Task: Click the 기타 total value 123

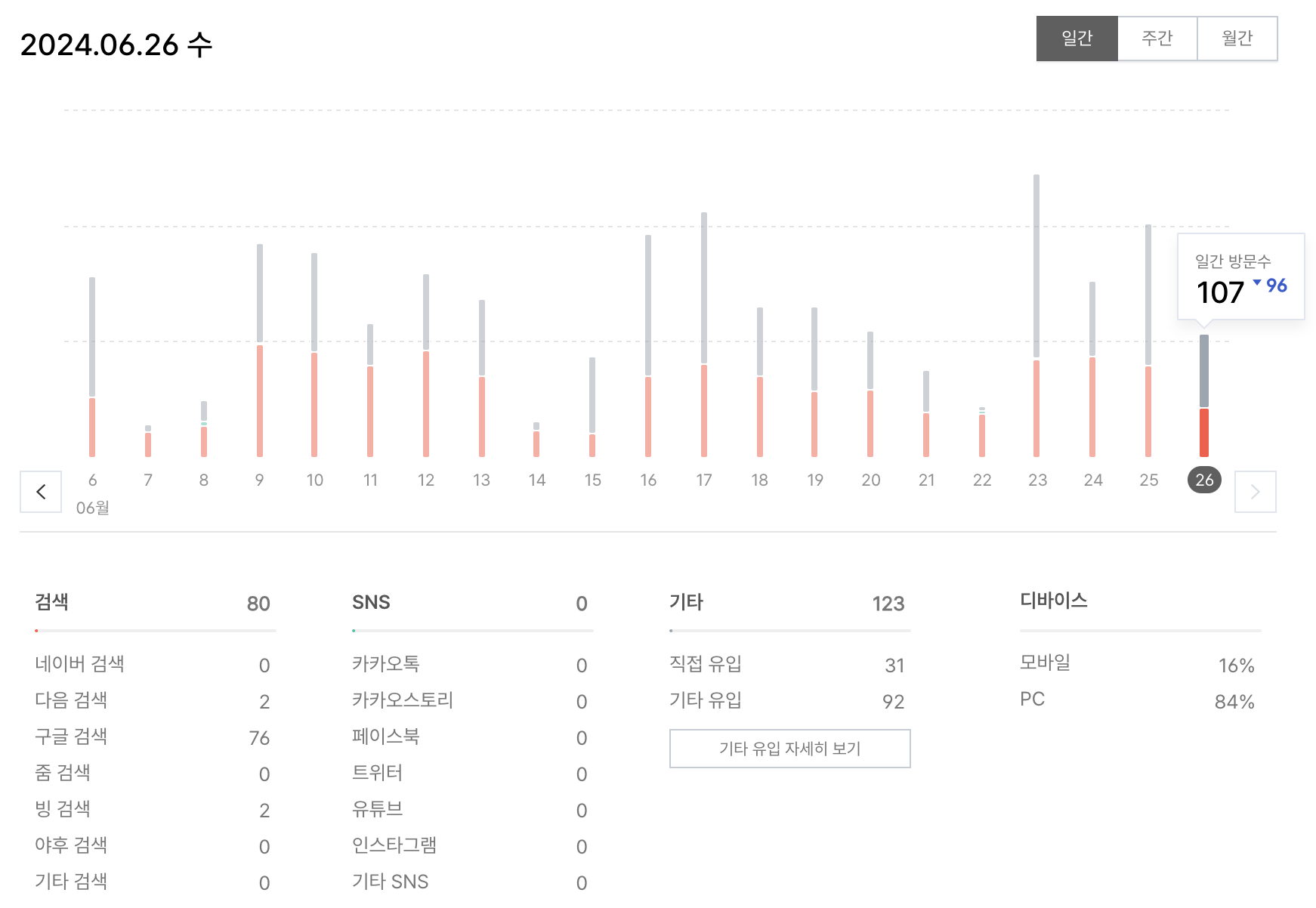Action: click(x=888, y=604)
